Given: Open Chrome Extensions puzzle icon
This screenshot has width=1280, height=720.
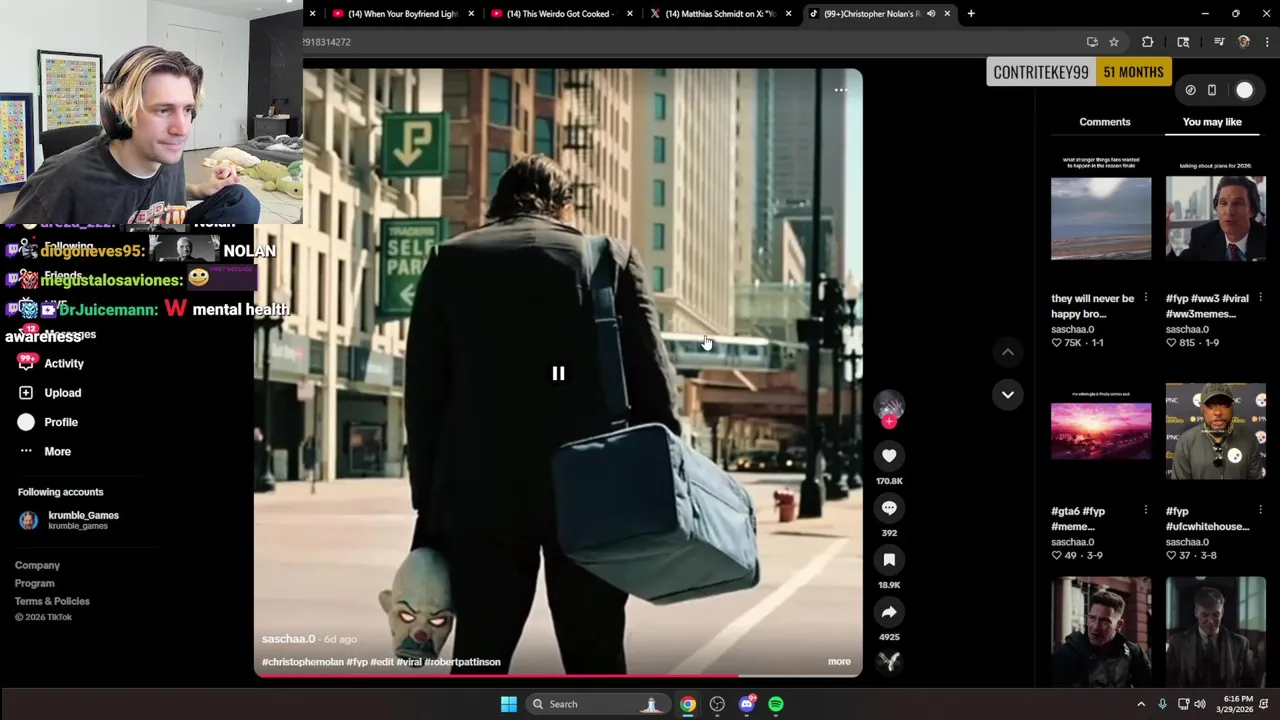Looking at the screenshot, I should click(x=1147, y=42).
